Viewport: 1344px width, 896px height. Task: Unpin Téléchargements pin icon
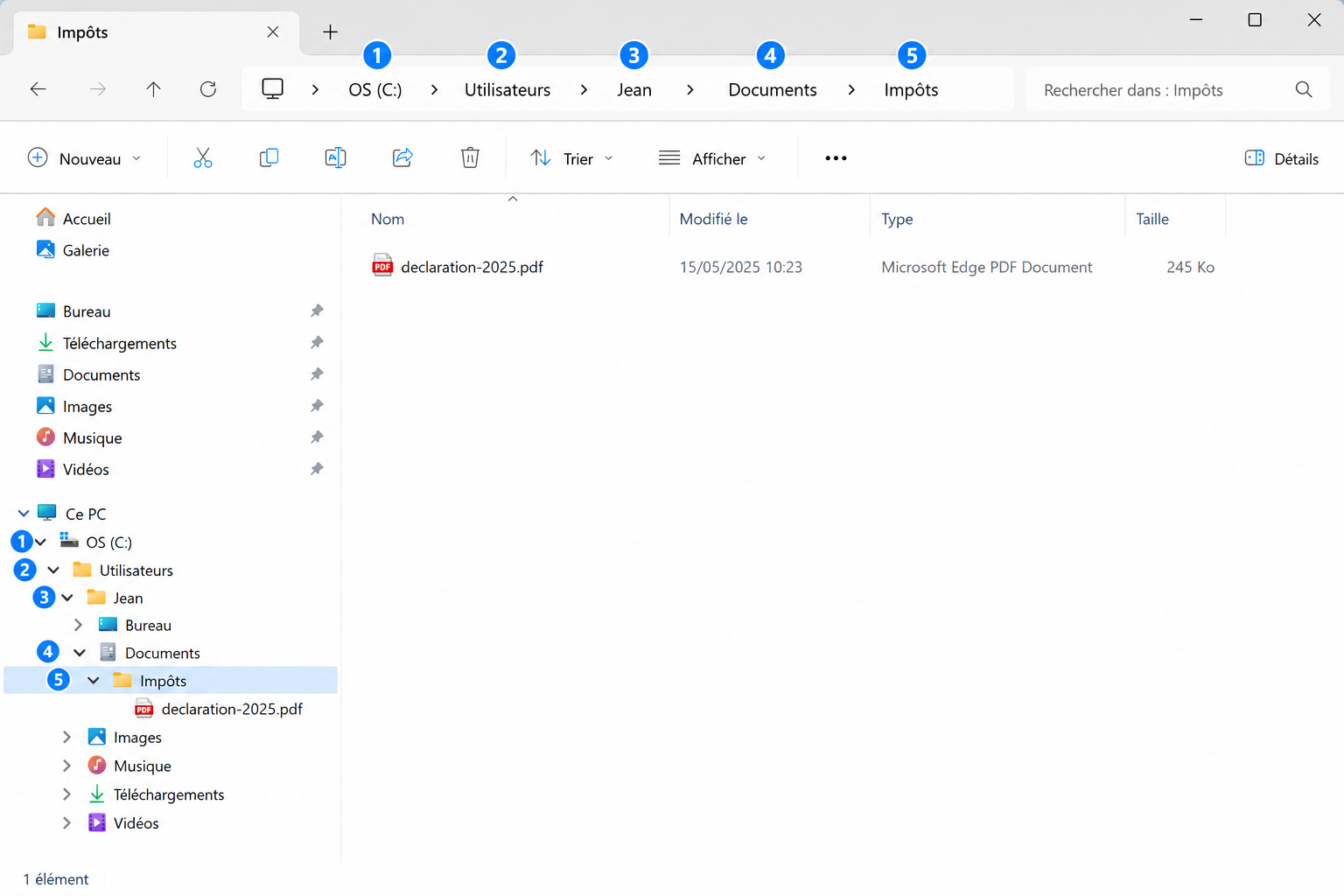[x=317, y=343]
